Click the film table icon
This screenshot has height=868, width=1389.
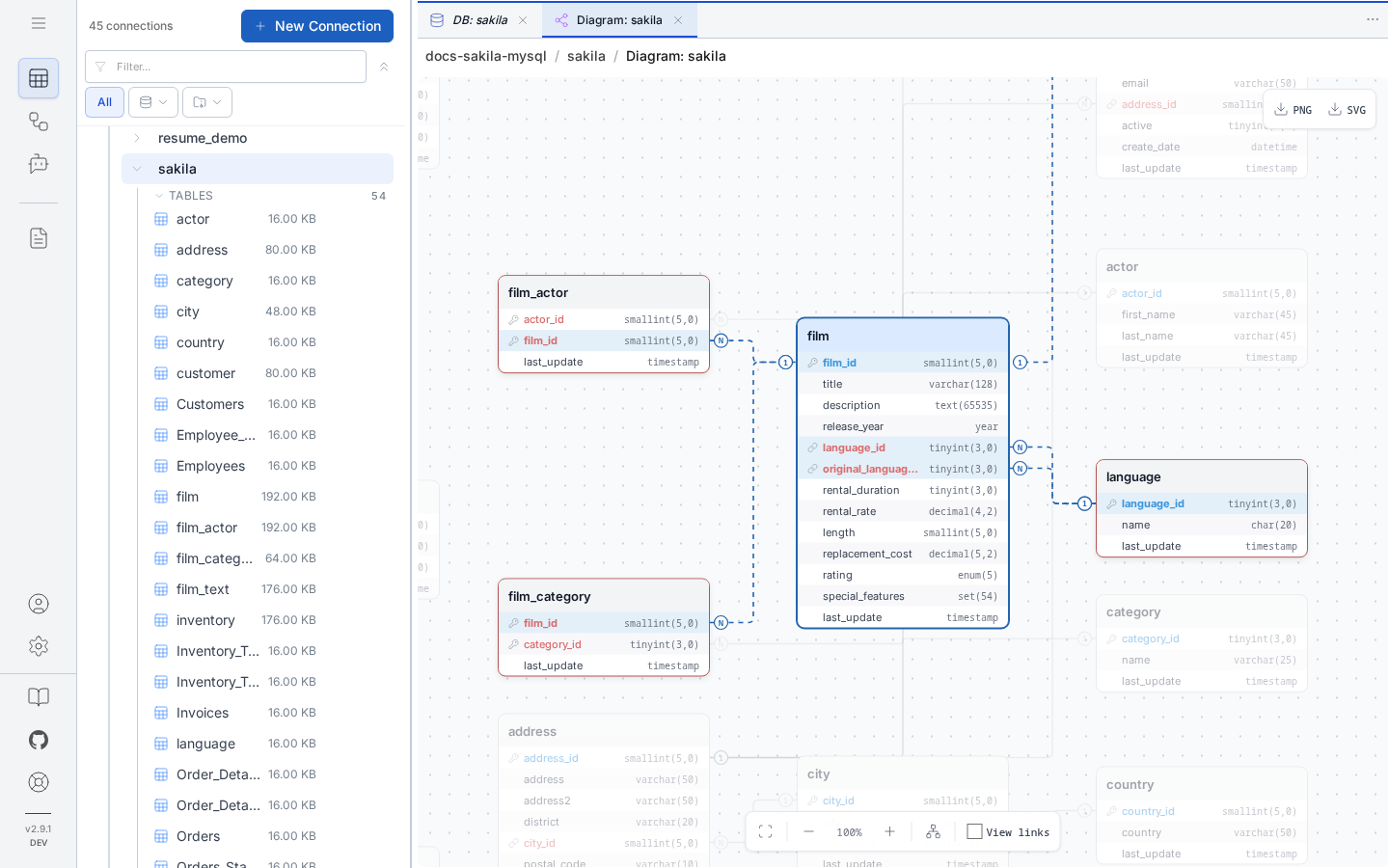pyautogui.click(x=162, y=497)
